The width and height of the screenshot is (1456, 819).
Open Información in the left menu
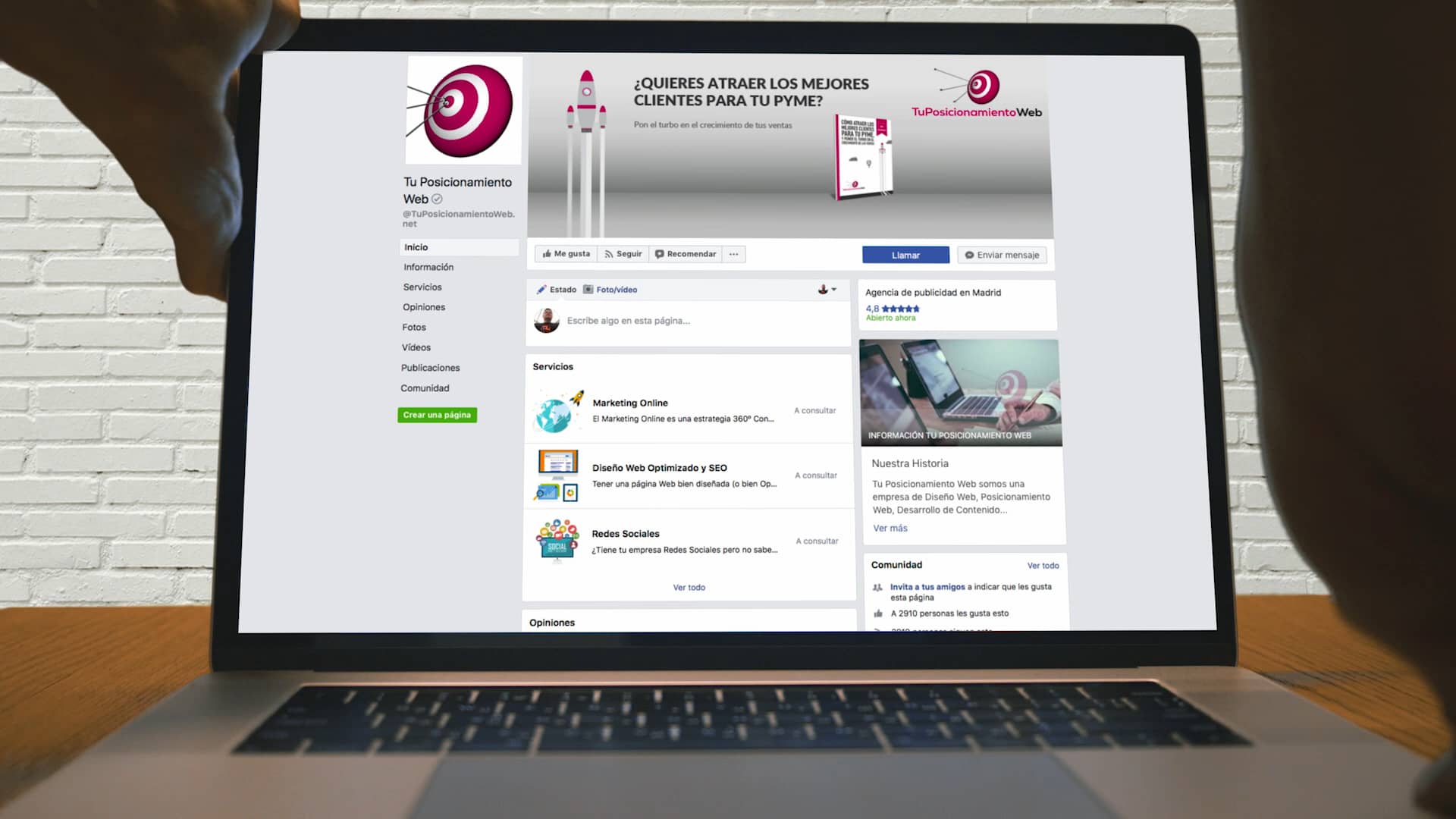pyautogui.click(x=428, y=267)
